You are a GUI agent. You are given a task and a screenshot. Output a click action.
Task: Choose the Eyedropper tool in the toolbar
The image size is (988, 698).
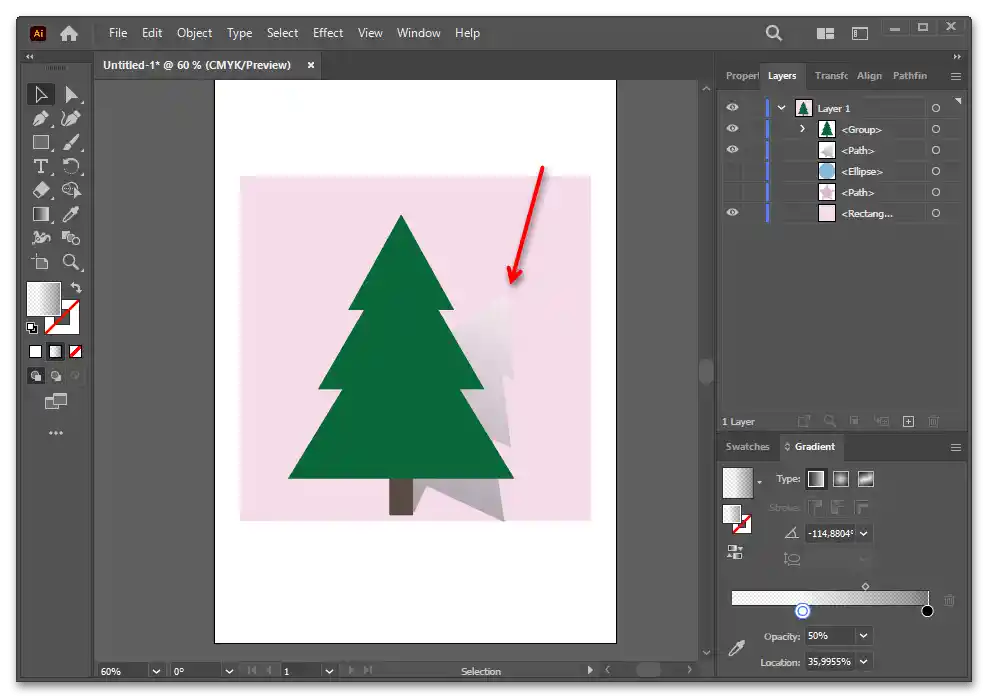tap(71, 214)
